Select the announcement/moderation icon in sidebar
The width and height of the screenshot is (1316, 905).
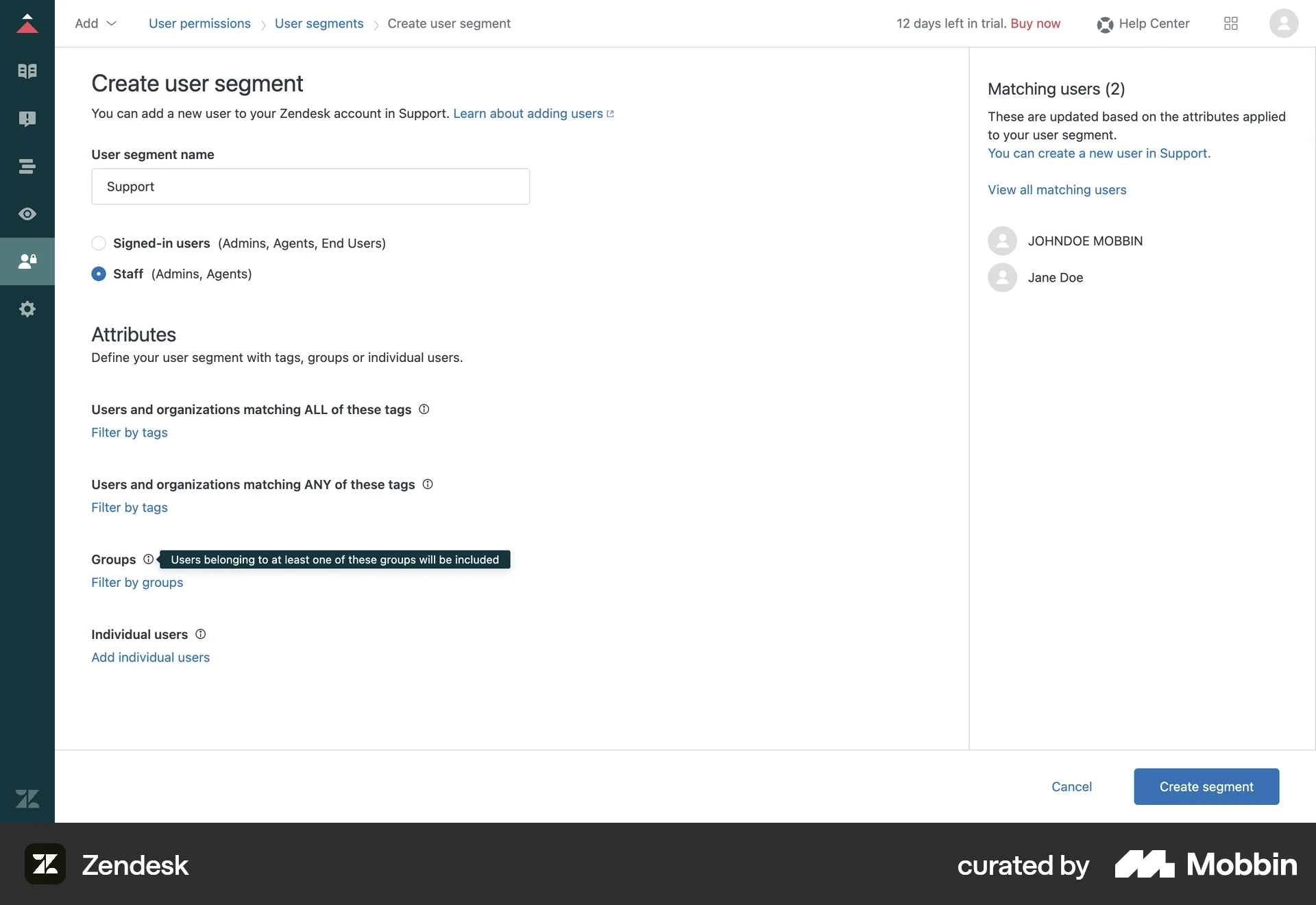point(27,119)
